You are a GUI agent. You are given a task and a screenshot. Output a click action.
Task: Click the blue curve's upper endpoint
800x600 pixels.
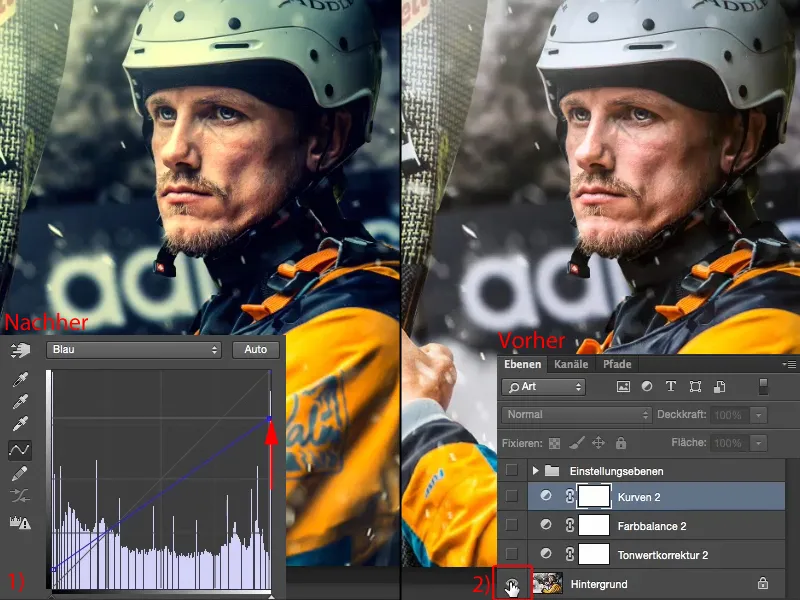[x=269, y=419]
